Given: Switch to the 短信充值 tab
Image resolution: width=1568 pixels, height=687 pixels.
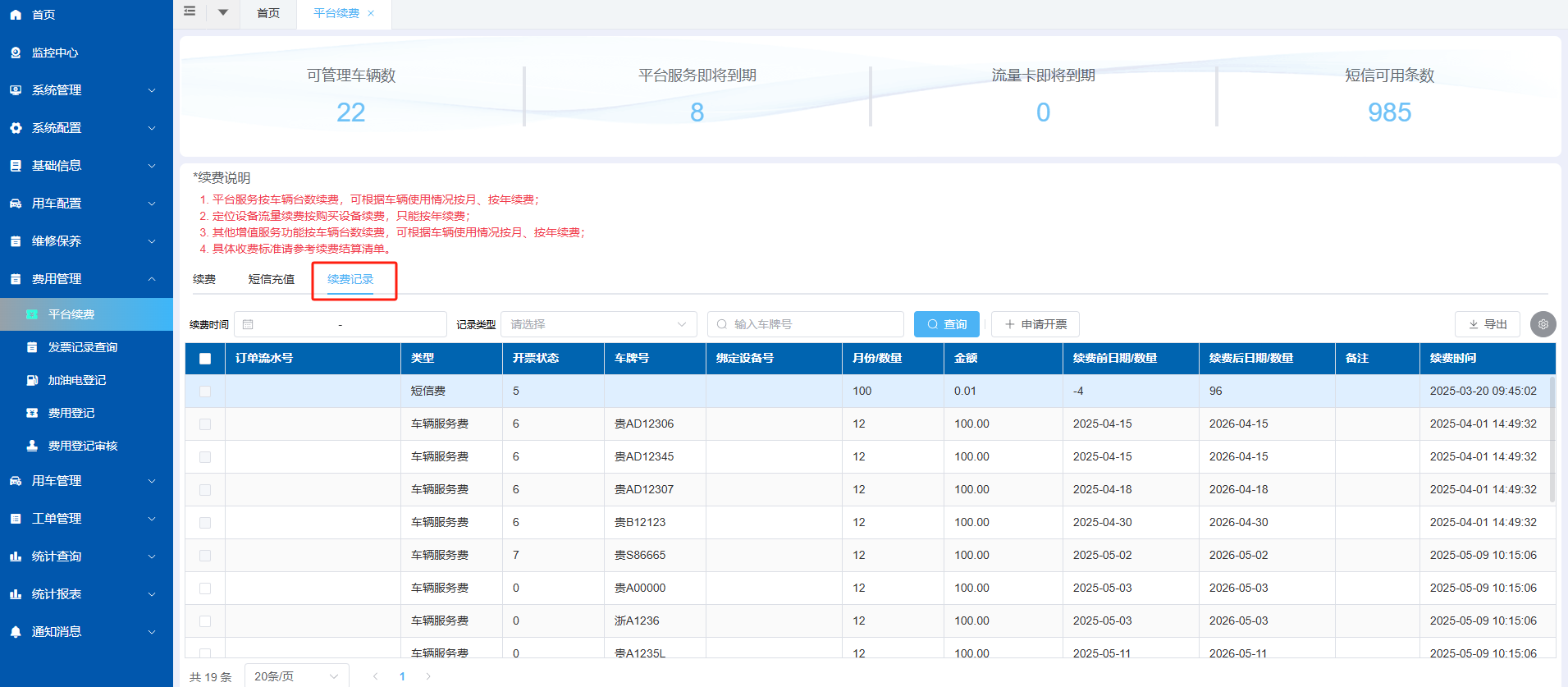Looking at the screenshot, I should click(272, 279).
